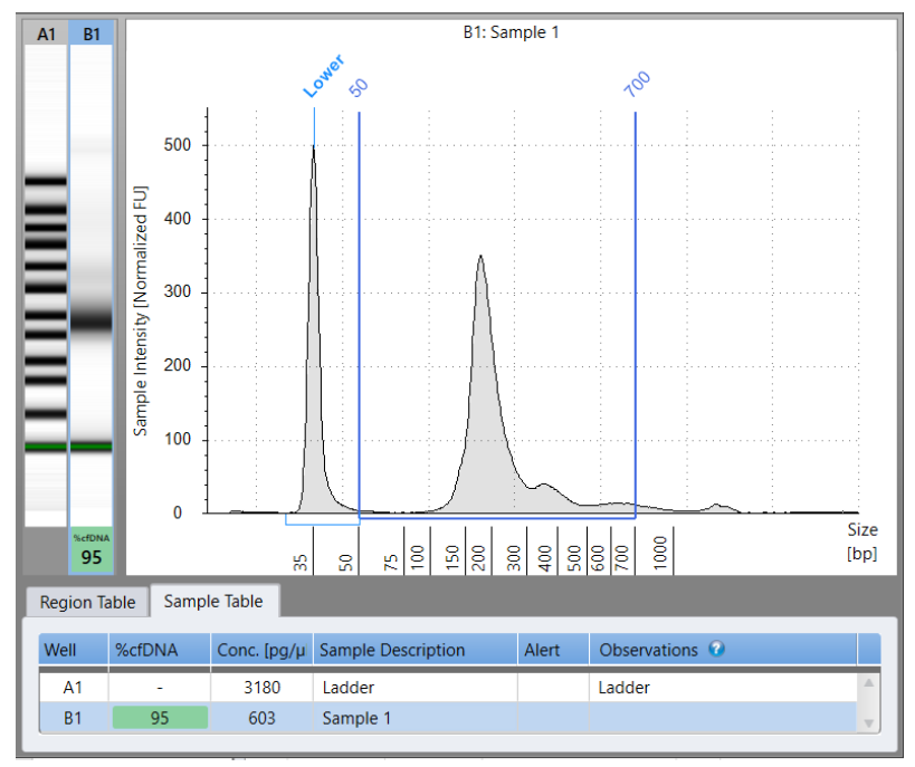The width and height of the screenshot is (915, 767).
Task: Select the Lower marker label
Action: coord(323,76)
